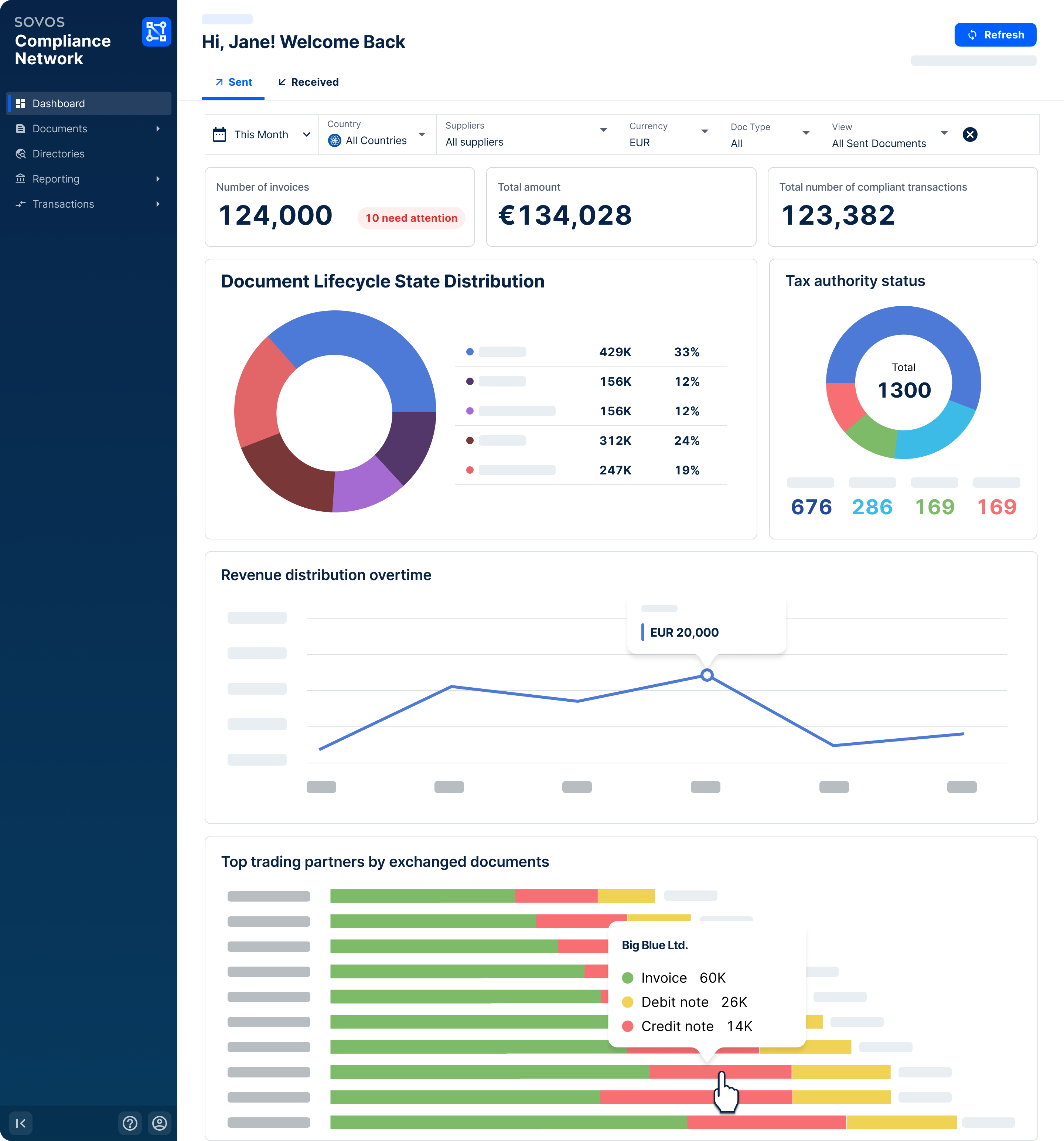Select the Sent tab
1064x1141 pixels.
pos(233,82)
